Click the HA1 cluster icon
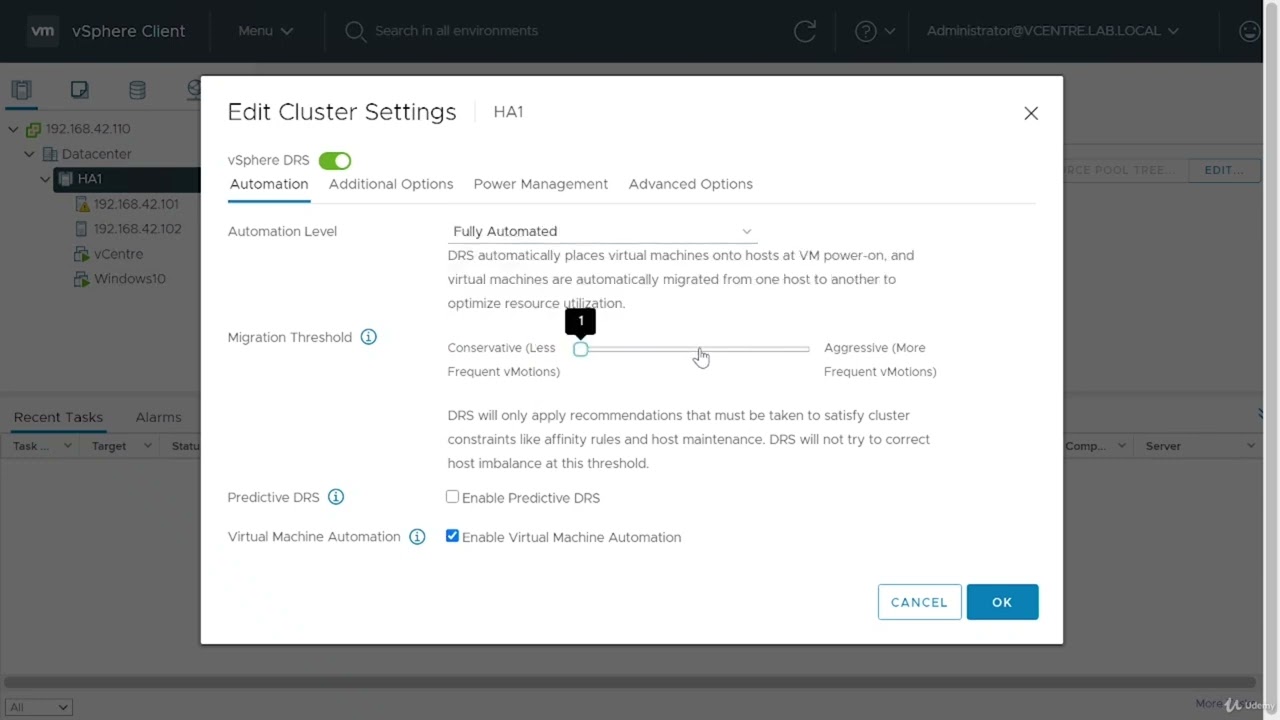 66,179
